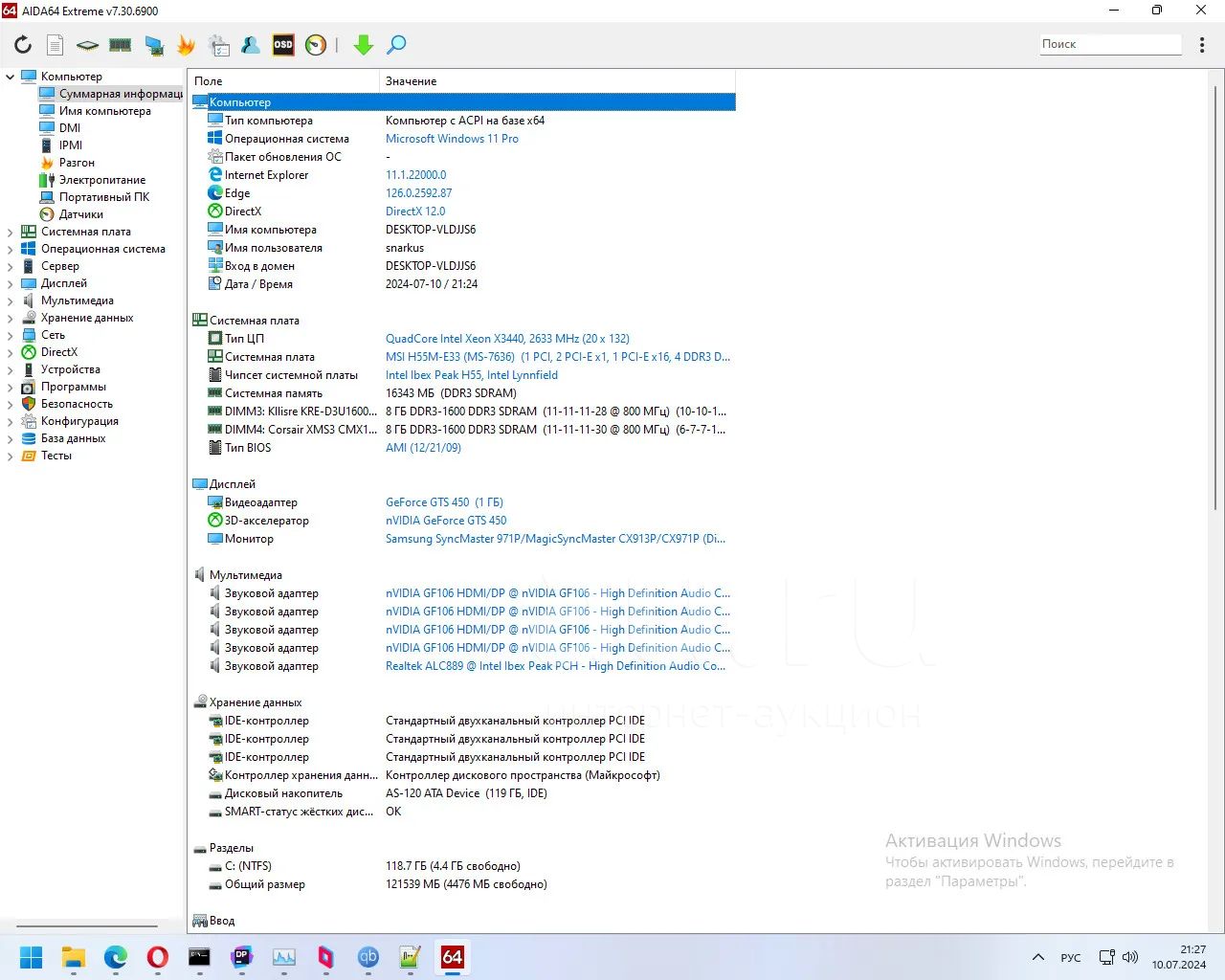The width and height of the screenshot is (1225, 980).
Task: Open Microsoft Windows 11 Pro link
Action: (452, 139)
